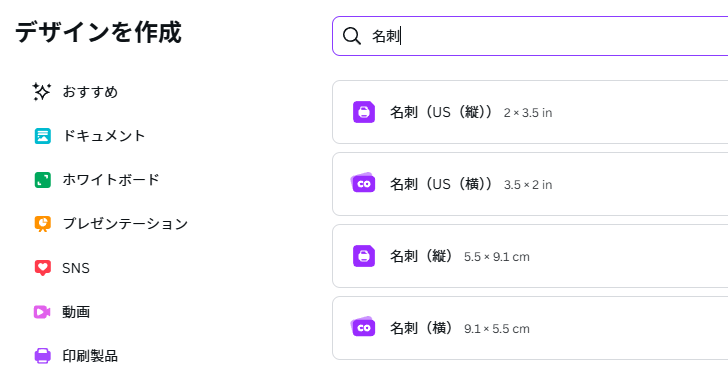728x366 pixels.
Task: Click the ドキュメント icon in the sidebar
Action: point(43,136)
